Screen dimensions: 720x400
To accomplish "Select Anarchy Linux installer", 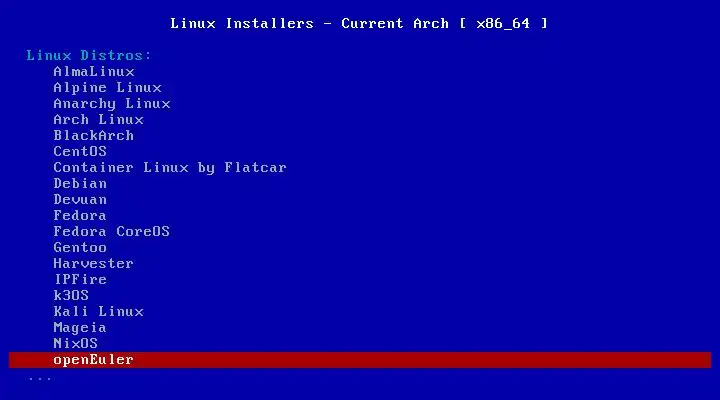I will tap(112, 104).
